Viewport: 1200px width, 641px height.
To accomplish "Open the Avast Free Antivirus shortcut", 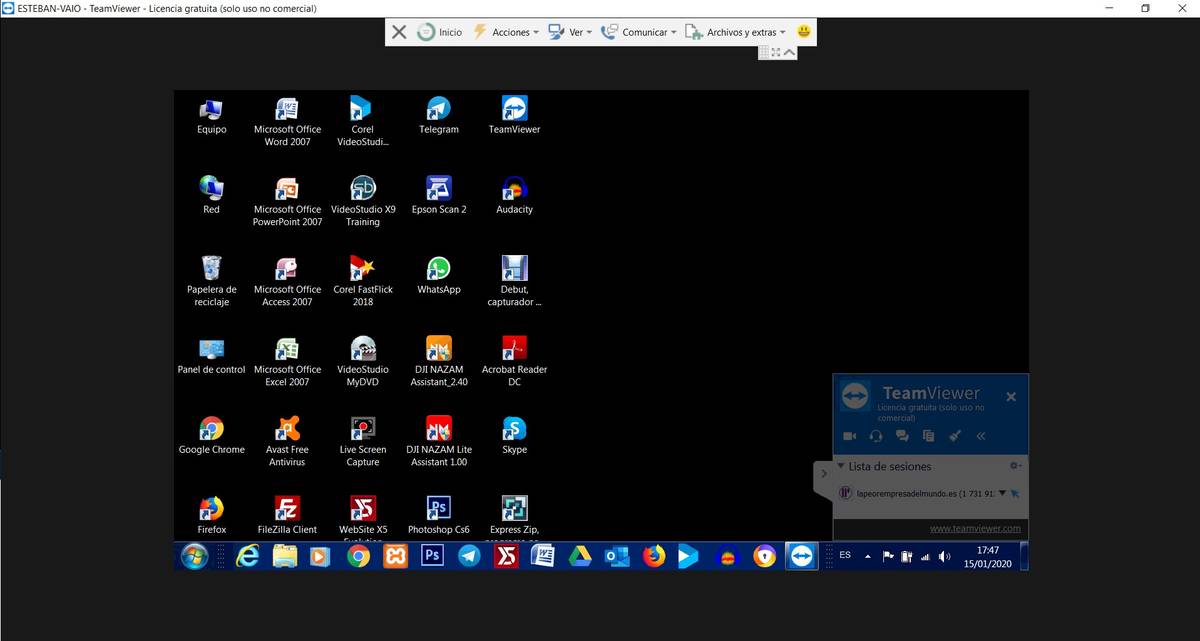I will (x=287, y=441).
